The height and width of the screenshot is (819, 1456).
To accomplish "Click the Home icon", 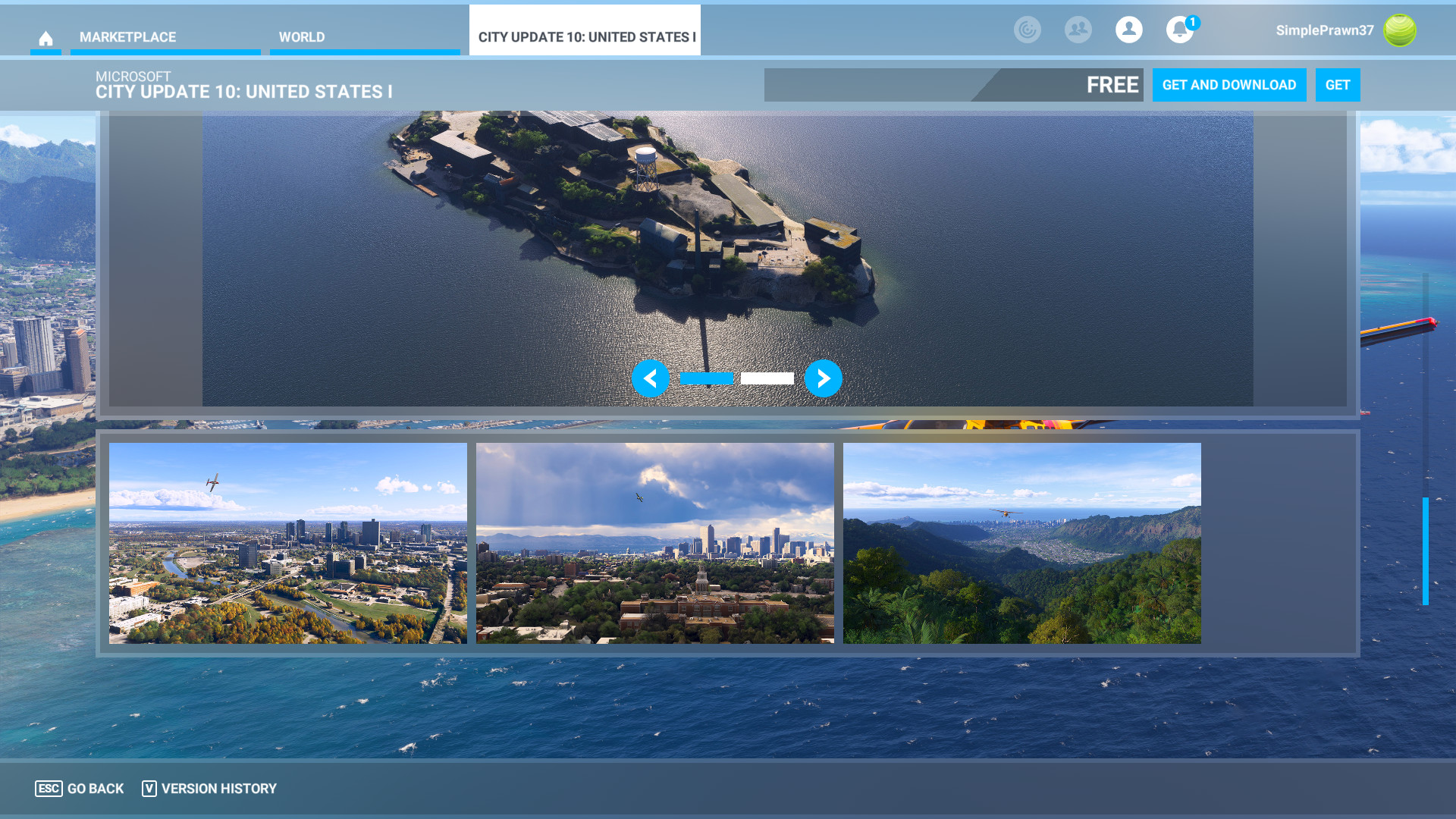I will click(45, 38).
